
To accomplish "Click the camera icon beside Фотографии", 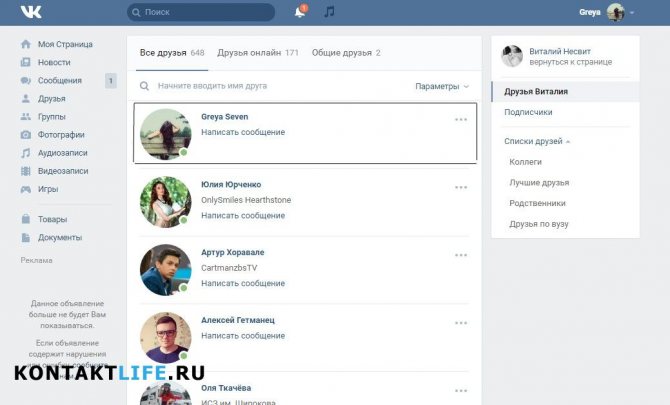I will coord(26,135).
